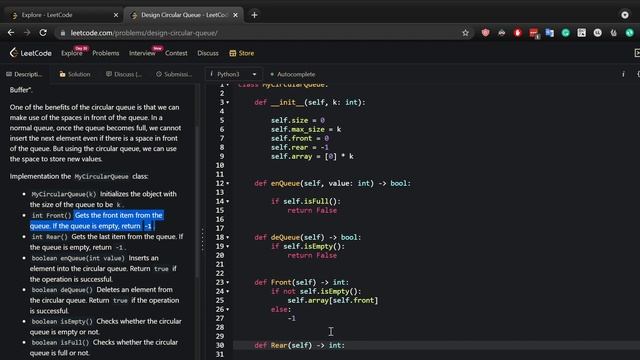Open the green circular extension at the far right
The width and height of the screenshot is (640, 360).
click(x=630, y=33)
